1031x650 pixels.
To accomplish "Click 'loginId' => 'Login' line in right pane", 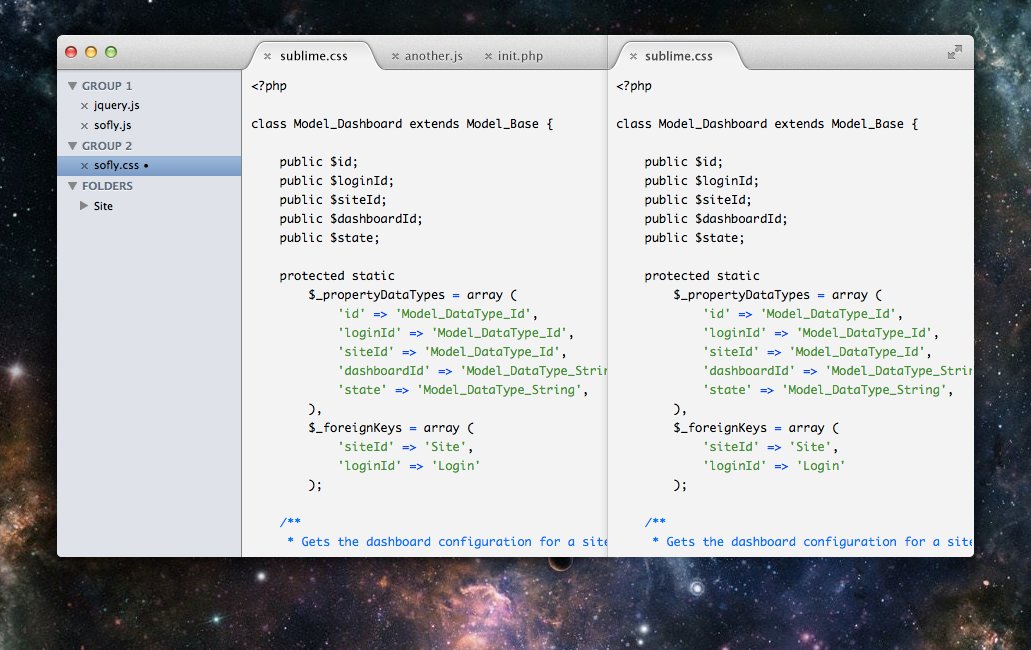I will tap(773, 466).
